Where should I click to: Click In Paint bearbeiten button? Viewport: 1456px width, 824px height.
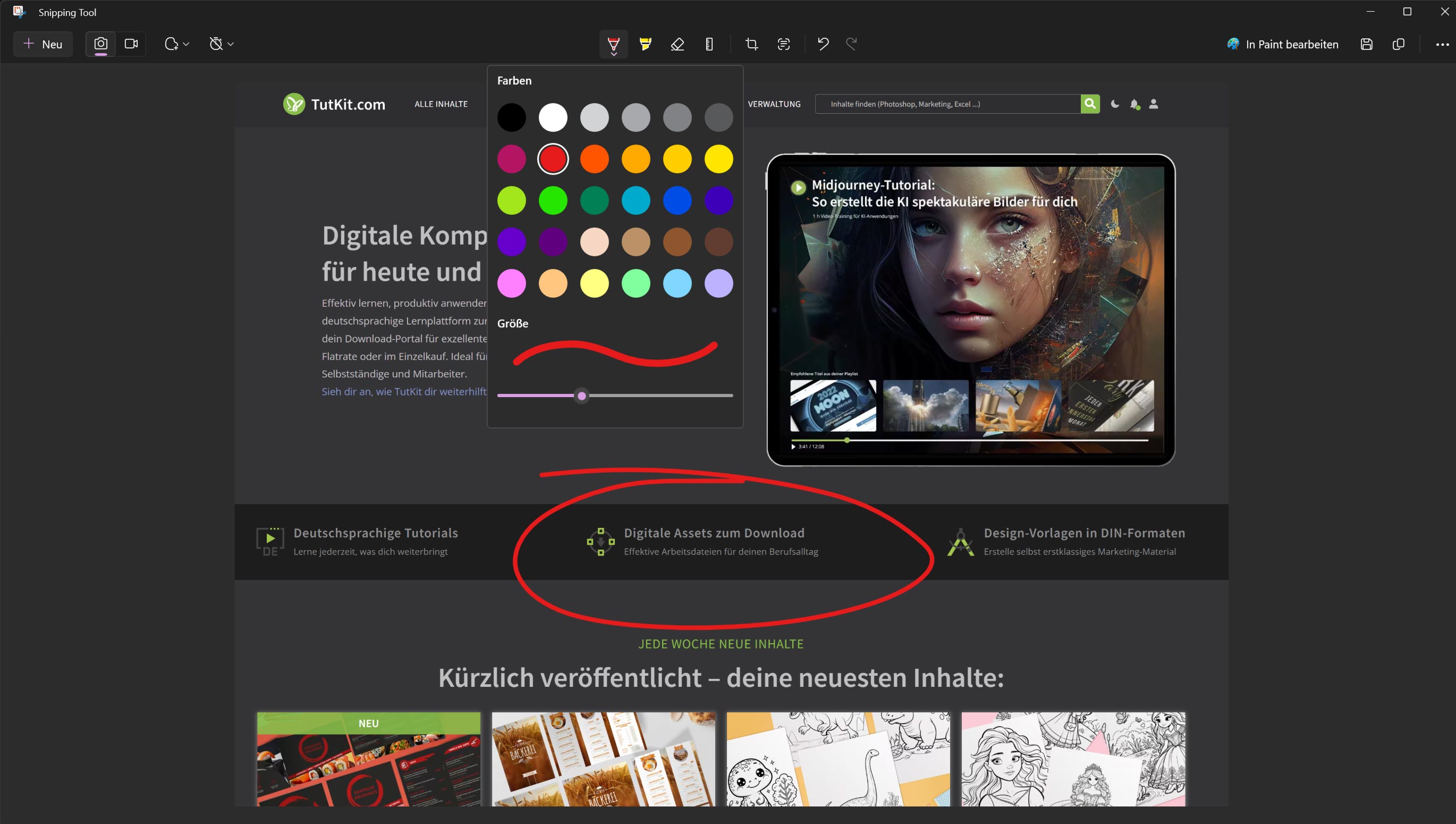click(1283, 44)
